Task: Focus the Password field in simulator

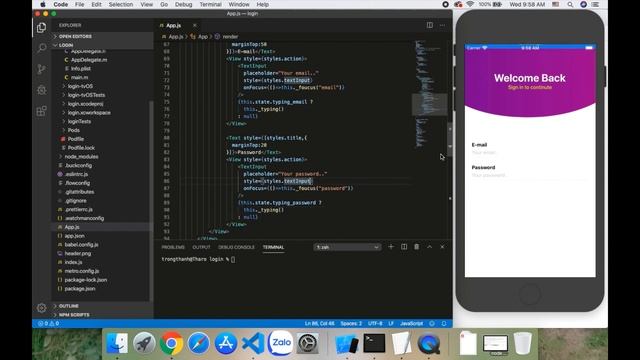Action: point(529,175)
